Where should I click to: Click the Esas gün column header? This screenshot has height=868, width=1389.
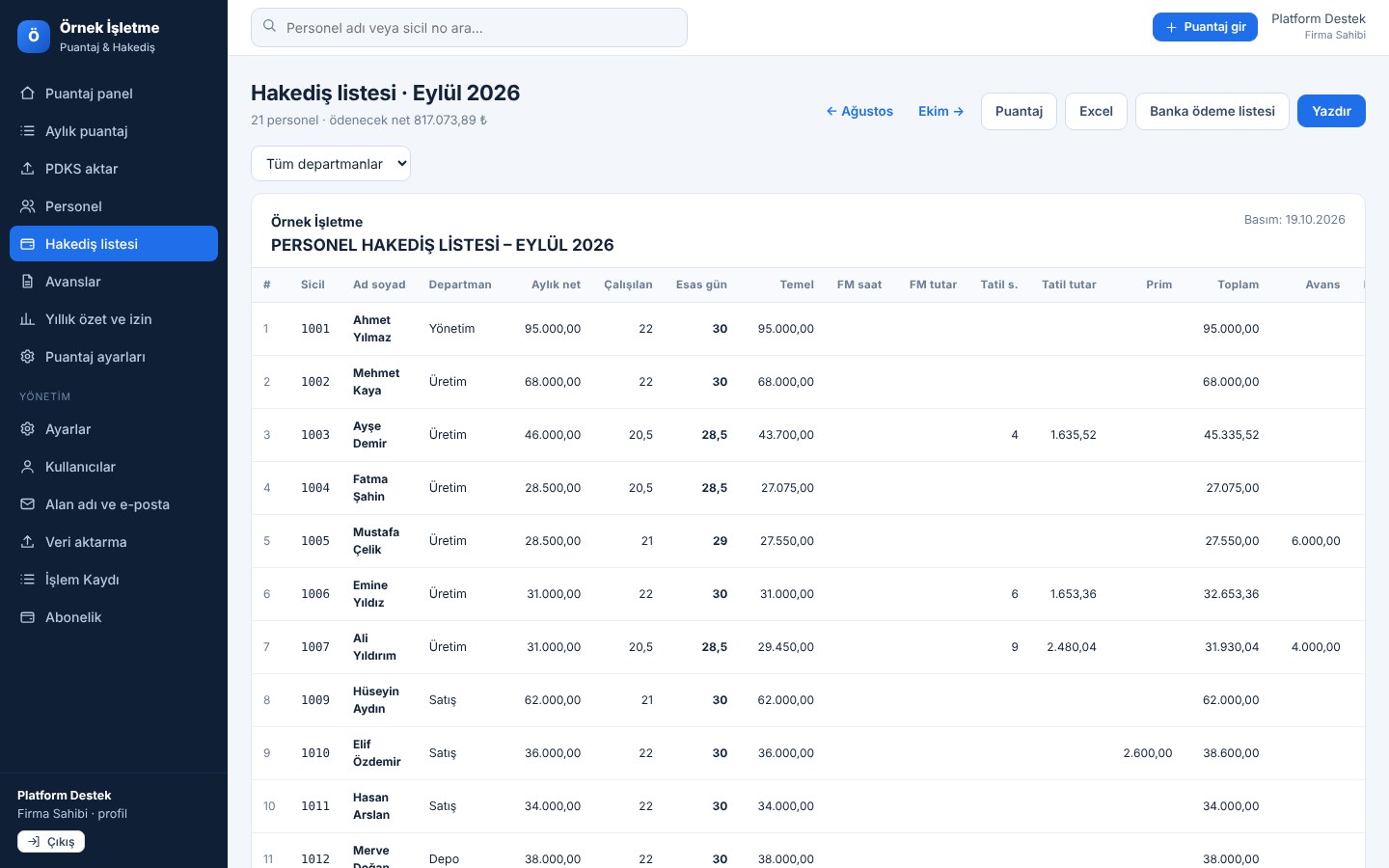[701, 285]
